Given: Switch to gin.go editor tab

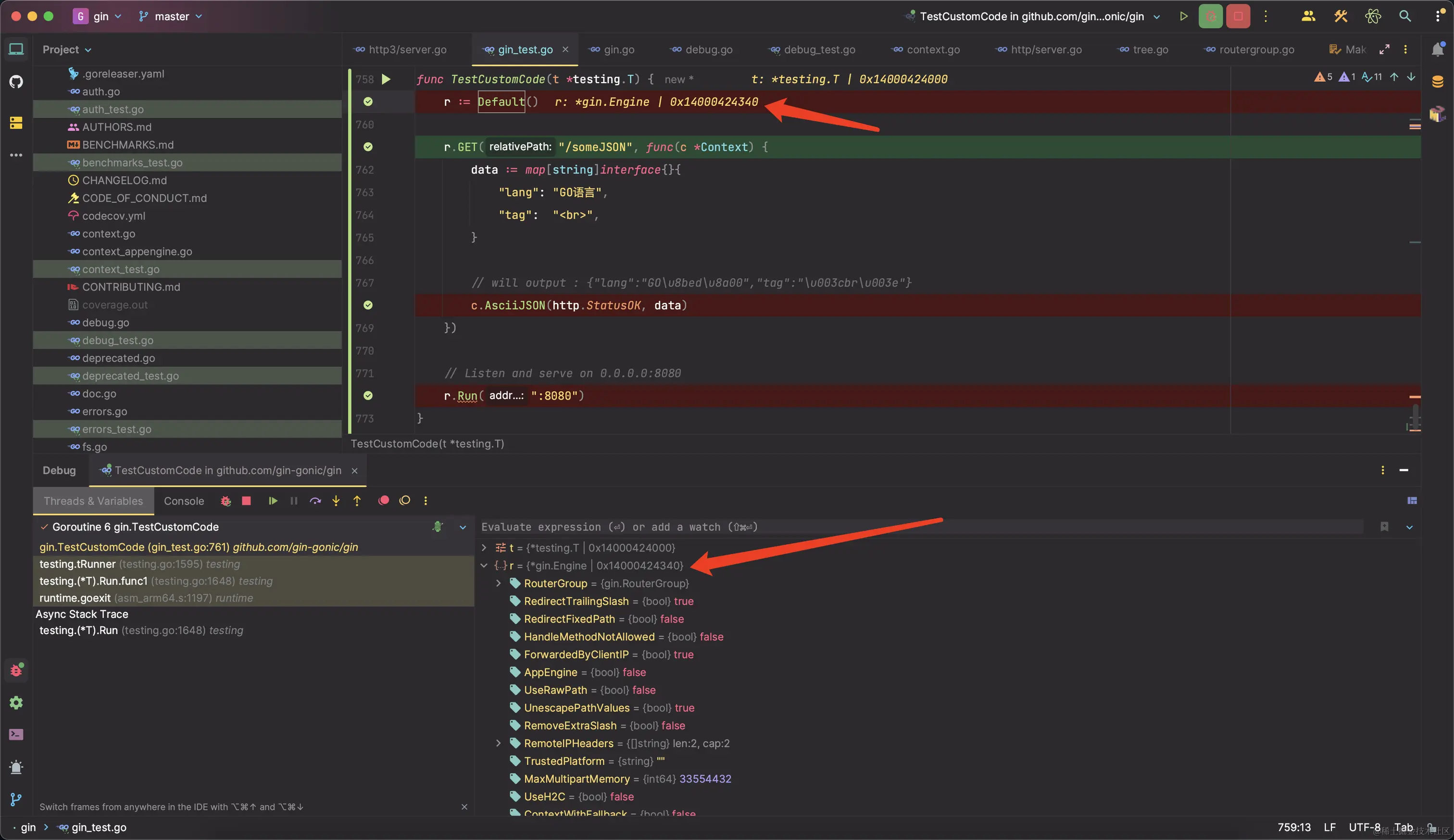Looking at the screenshot, I should pos(613,50).
